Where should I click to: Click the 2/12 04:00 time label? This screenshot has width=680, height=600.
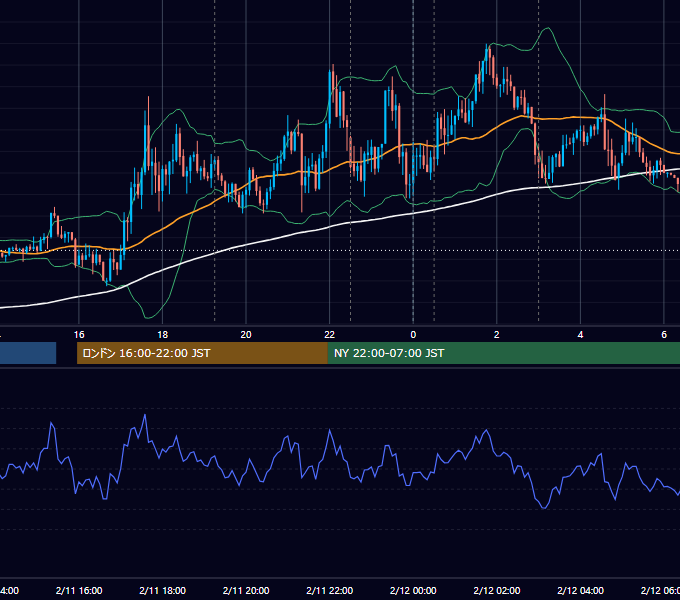click(580, 590)
